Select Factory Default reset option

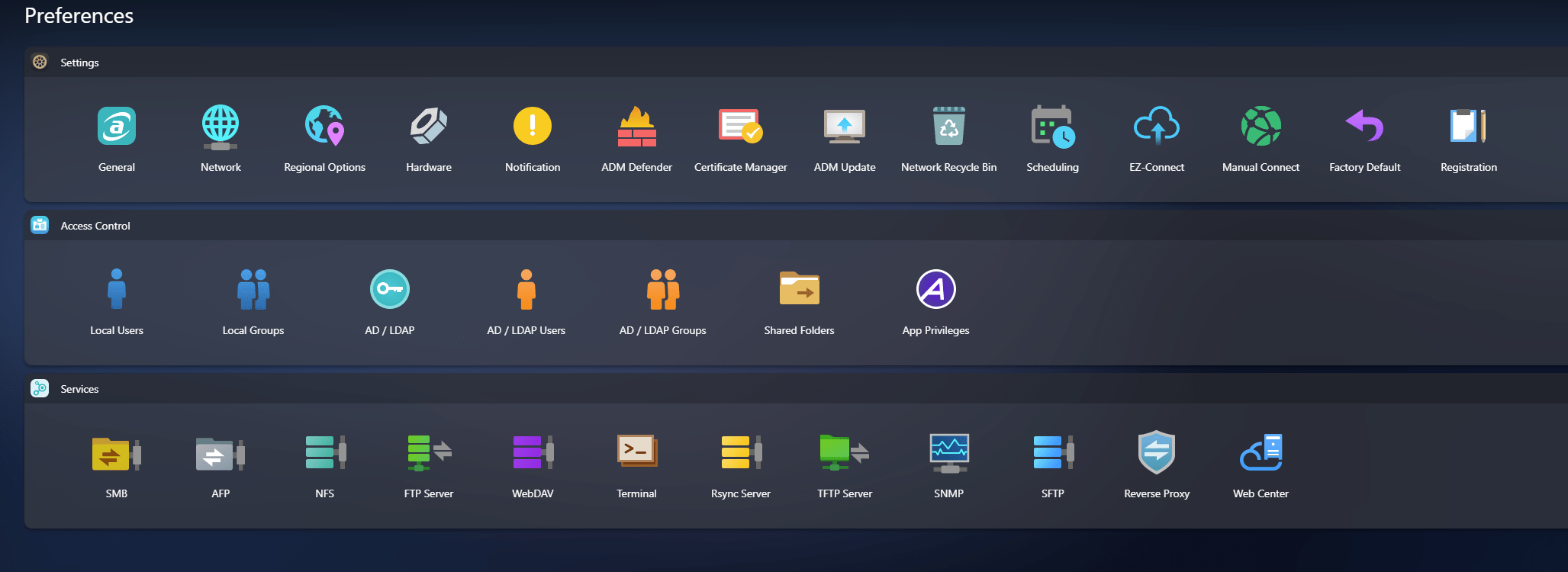click(1365, 127)
